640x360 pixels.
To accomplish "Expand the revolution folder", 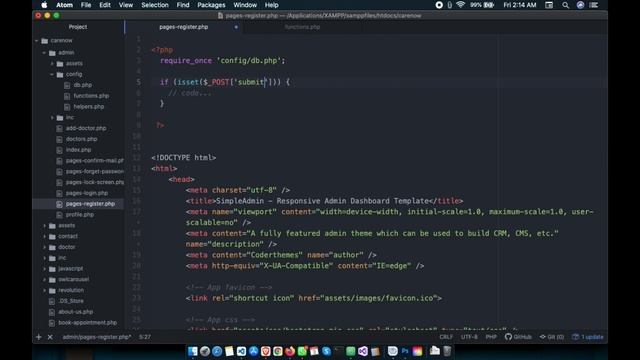I will [44, 290].
